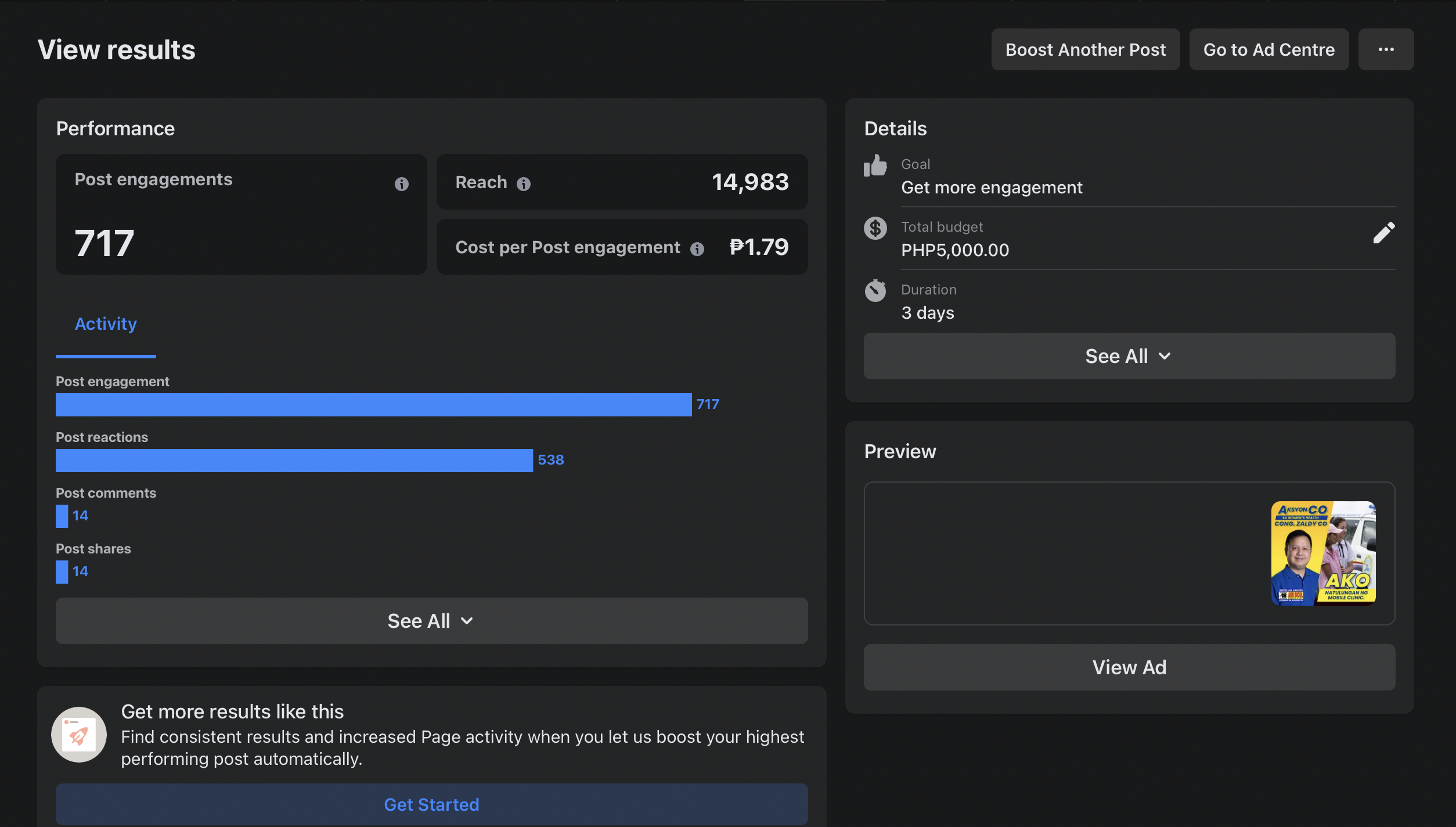Go to Ad Centre
This screenshot has width=1456, height=827.
tap(1268, 49)
